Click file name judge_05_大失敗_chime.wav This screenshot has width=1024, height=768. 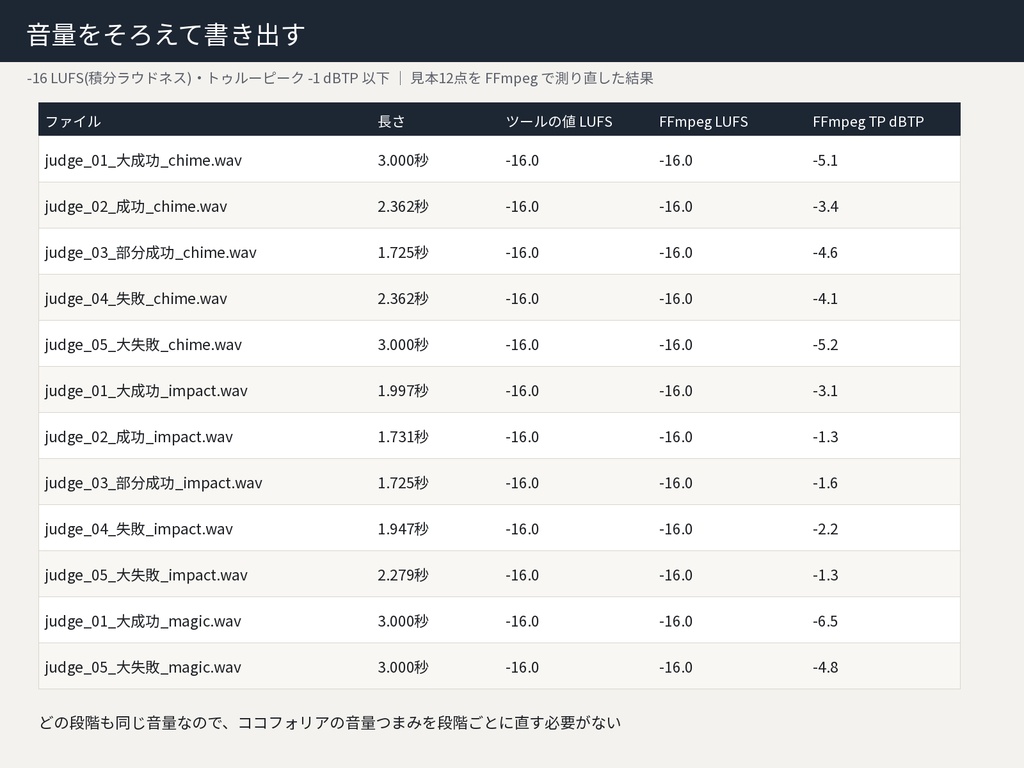[x=143, y=345]
